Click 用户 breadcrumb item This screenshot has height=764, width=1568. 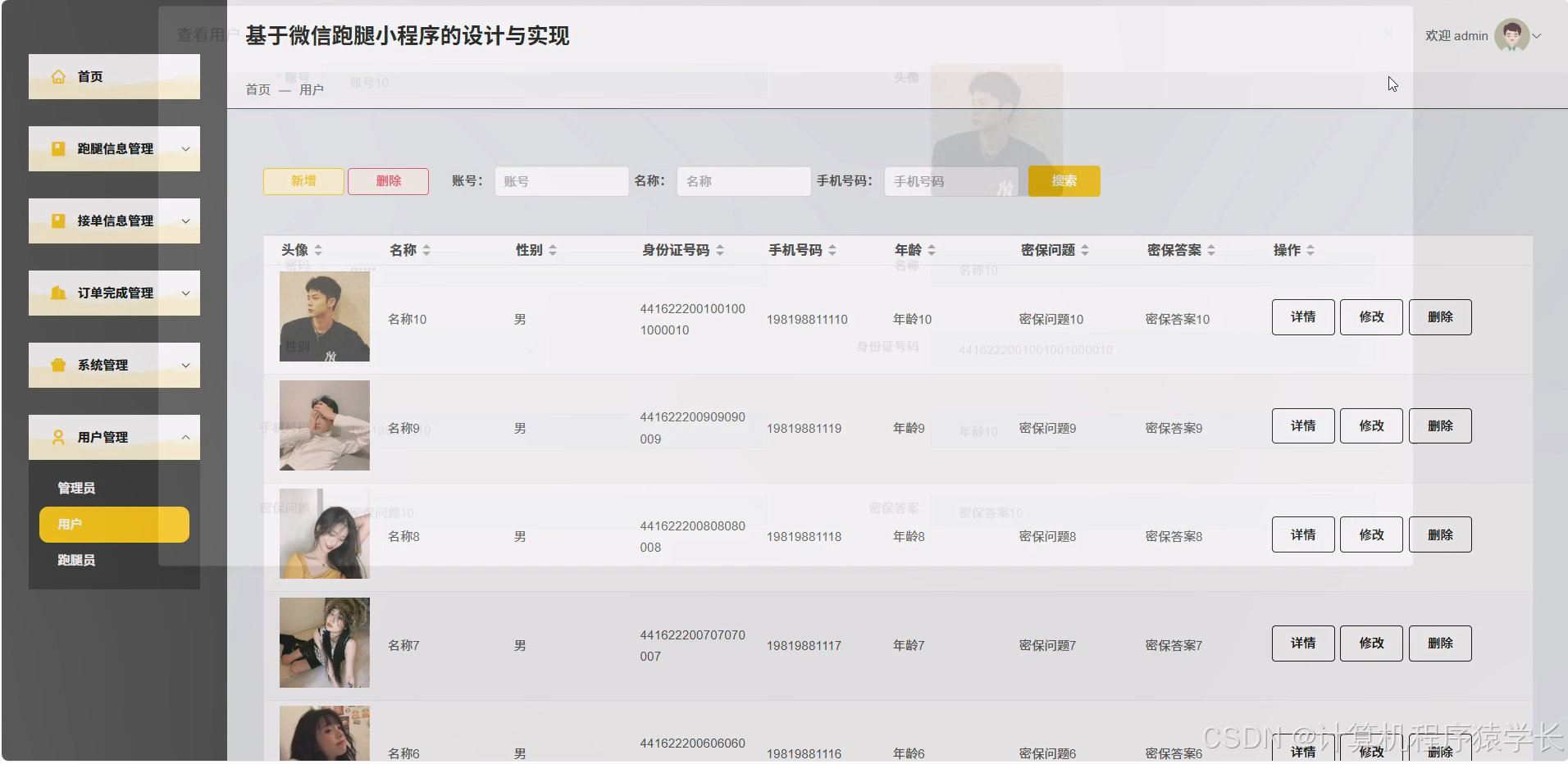coord(311,89)
